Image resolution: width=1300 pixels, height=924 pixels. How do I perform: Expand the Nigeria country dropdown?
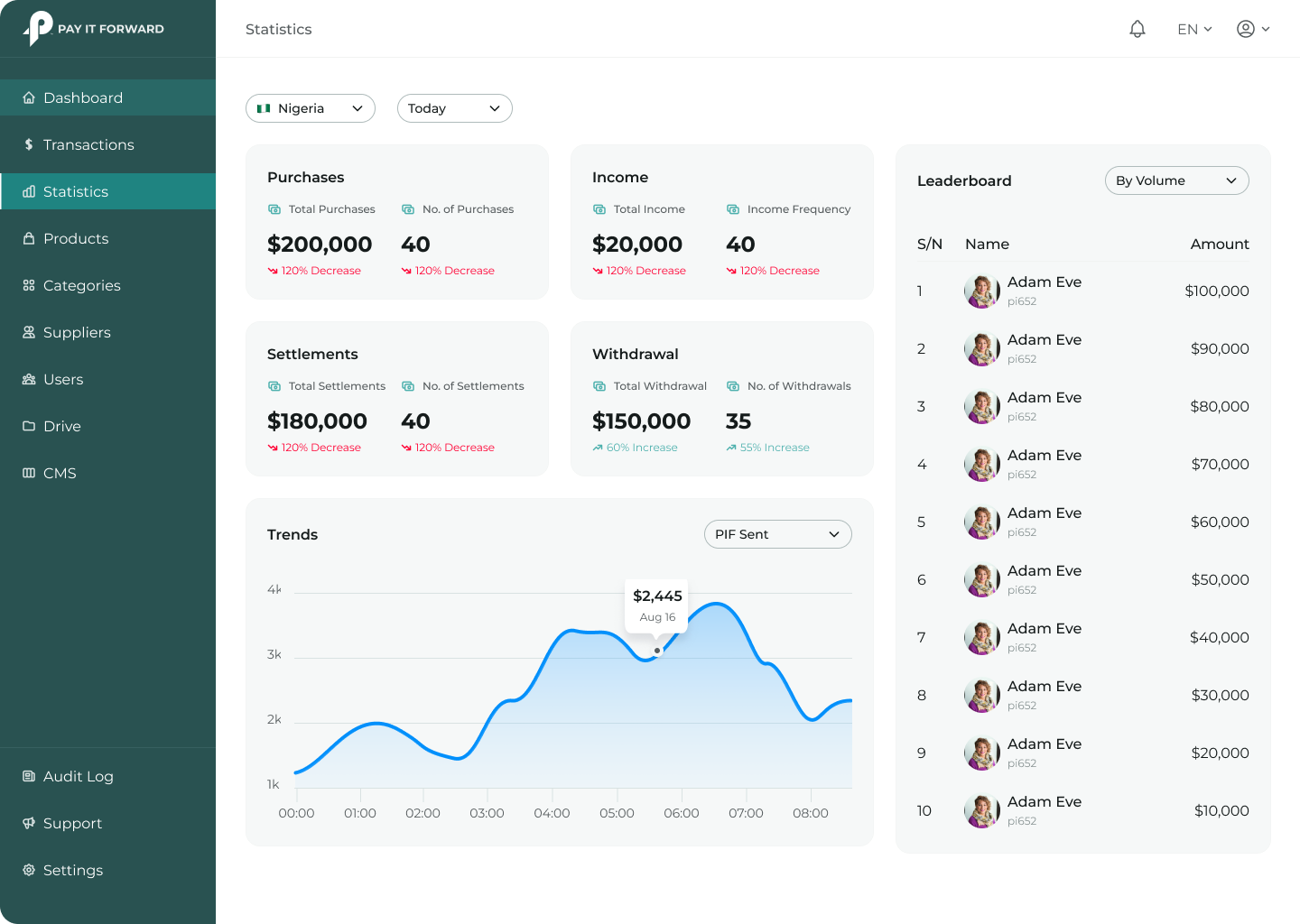(311, 108)
